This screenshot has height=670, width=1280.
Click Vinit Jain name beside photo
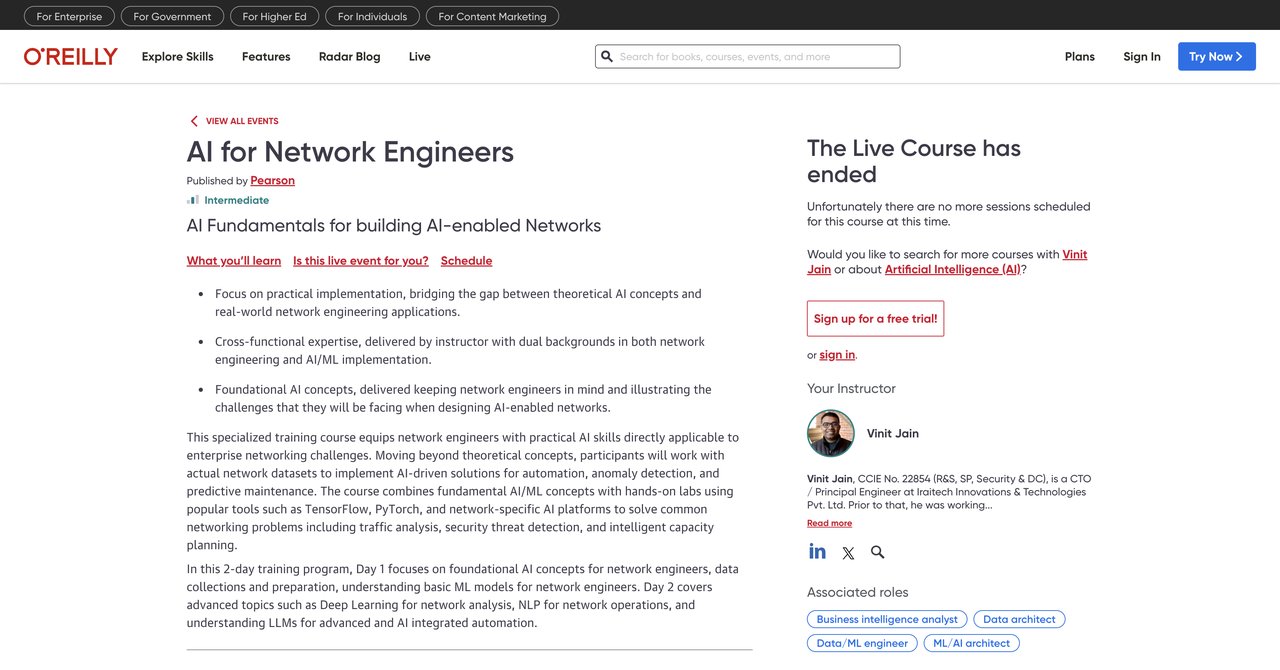point(893,433)
